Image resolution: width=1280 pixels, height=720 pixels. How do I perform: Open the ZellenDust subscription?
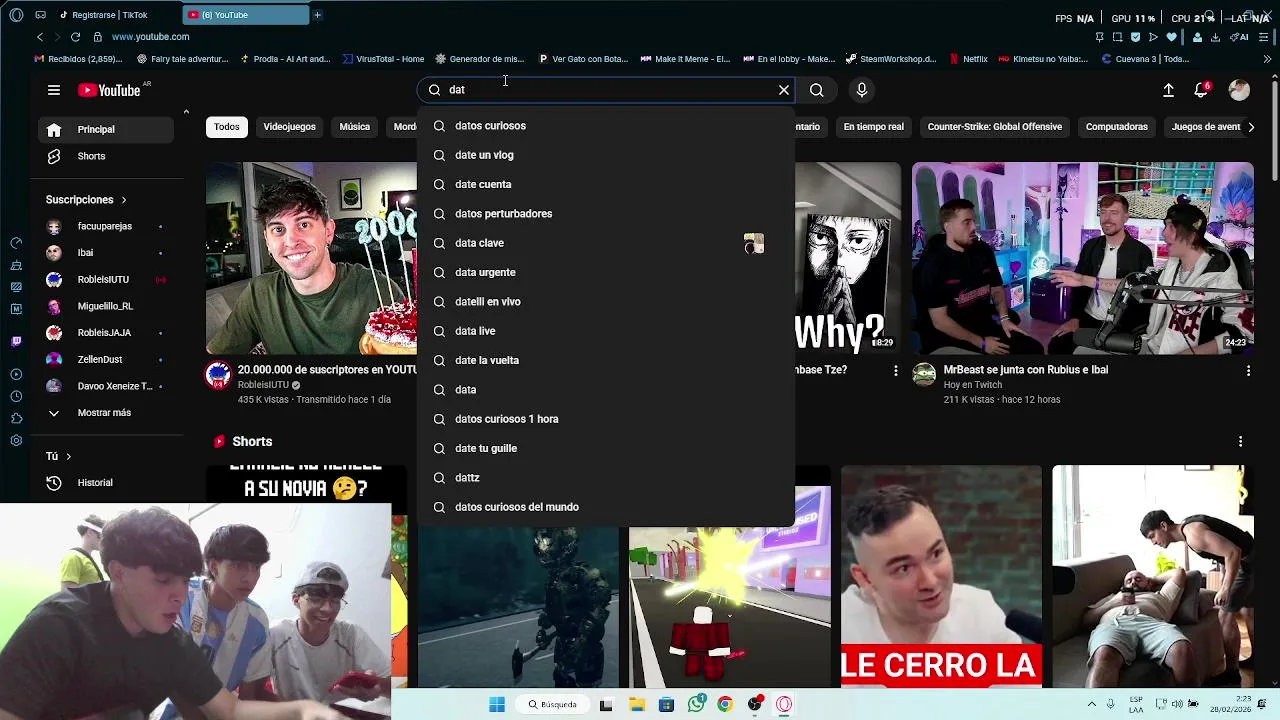point(106,359)
